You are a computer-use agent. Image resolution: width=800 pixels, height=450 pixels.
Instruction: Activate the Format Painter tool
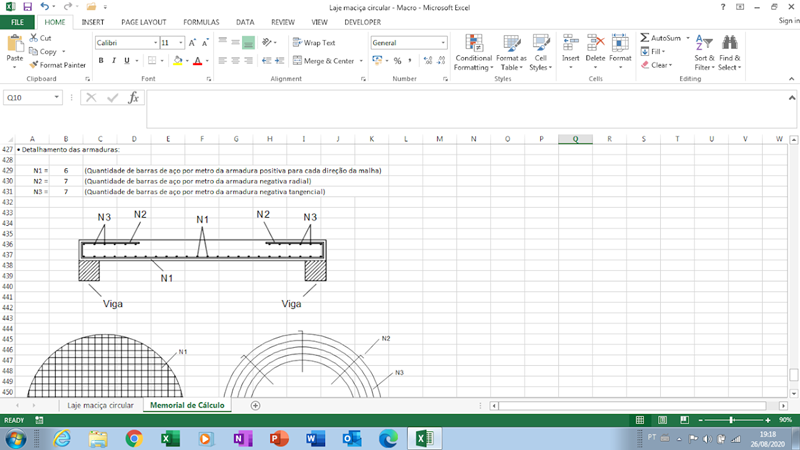58,65
